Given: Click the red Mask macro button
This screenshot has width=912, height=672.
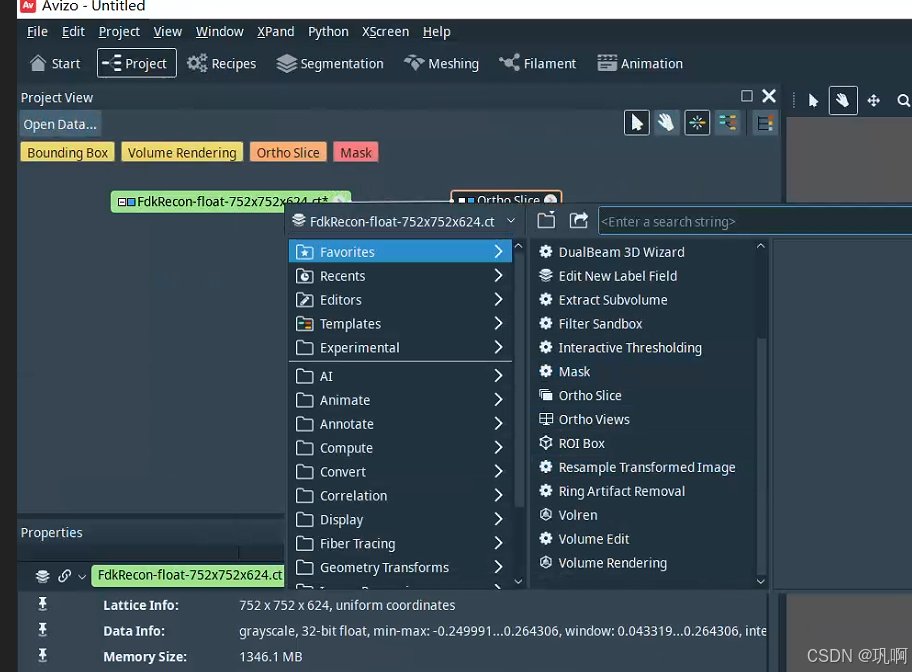Looking at the screenshot, I should pyautogui.click(x=356, y=152).
